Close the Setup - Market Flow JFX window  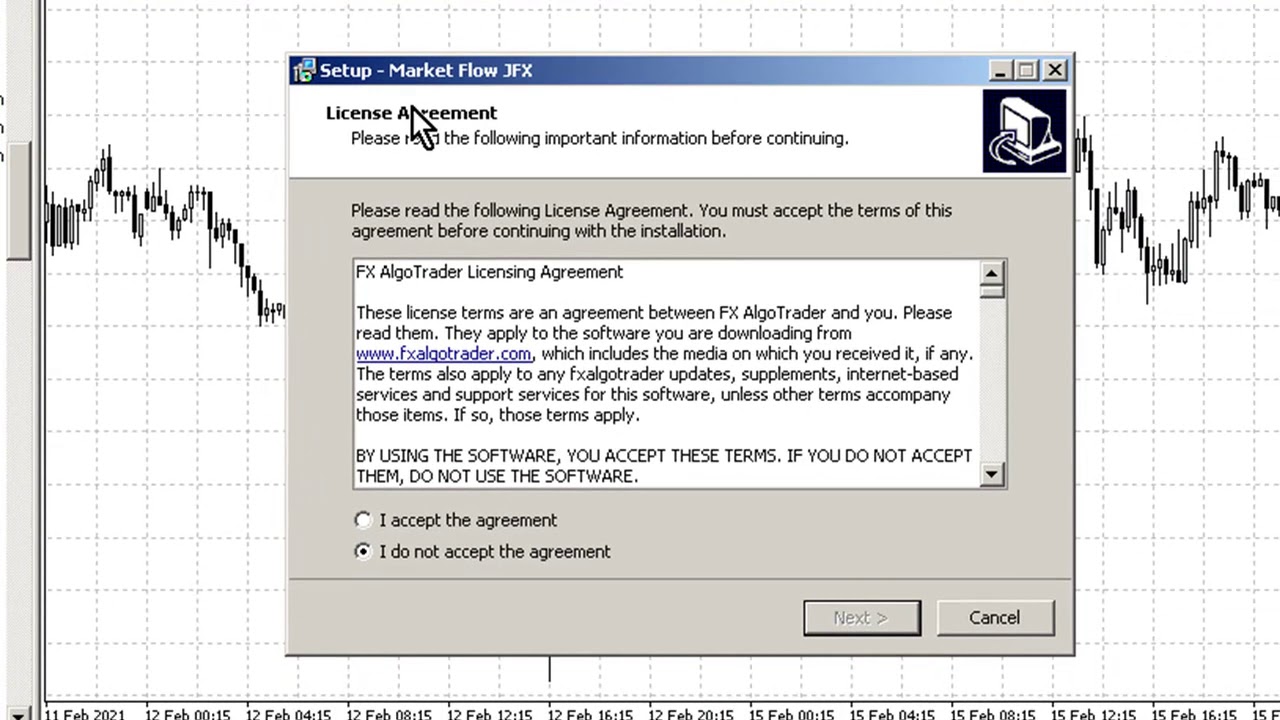[1055, 70]
